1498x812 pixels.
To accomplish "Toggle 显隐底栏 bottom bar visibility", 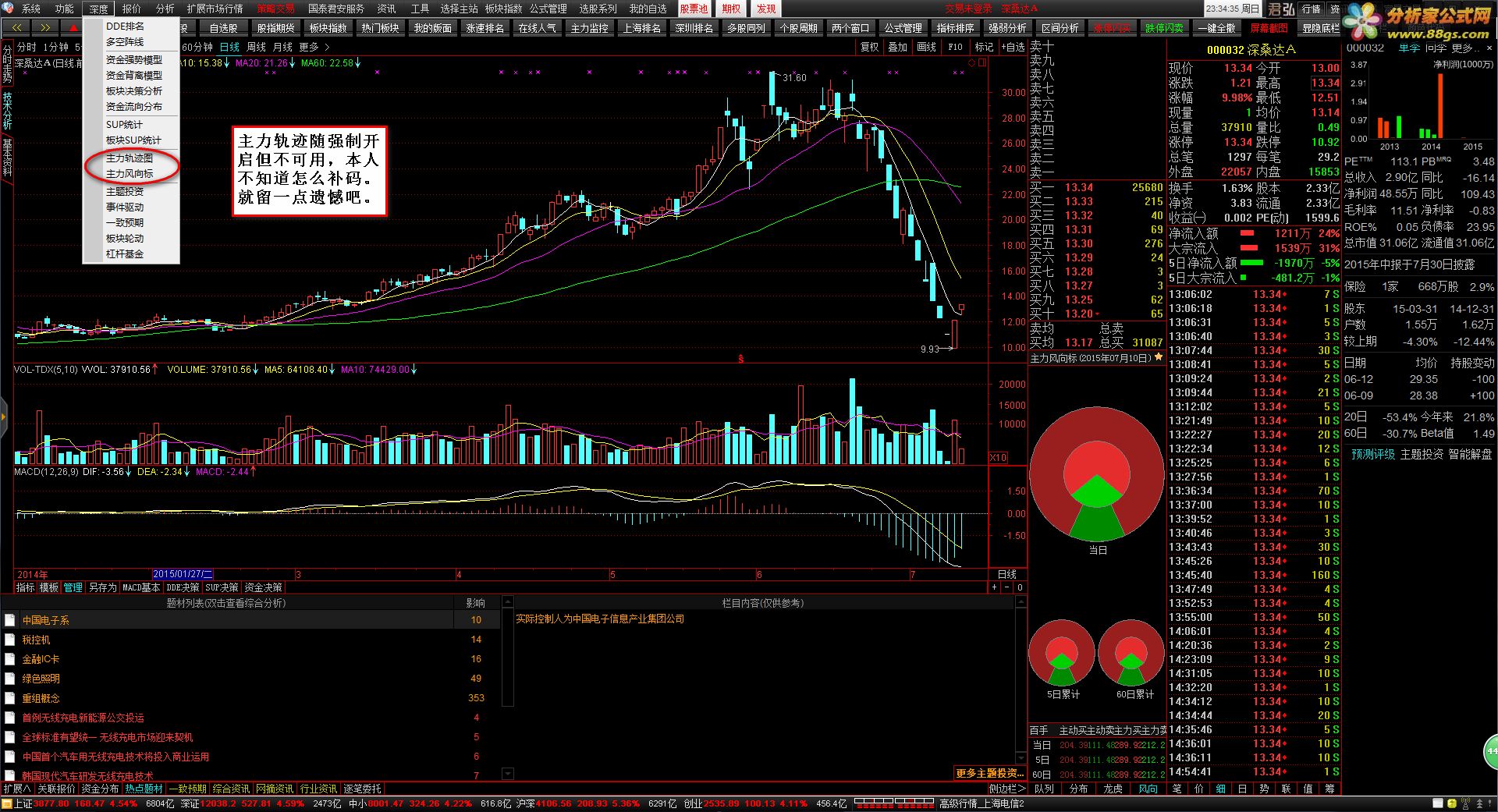I will [1320, 27].
